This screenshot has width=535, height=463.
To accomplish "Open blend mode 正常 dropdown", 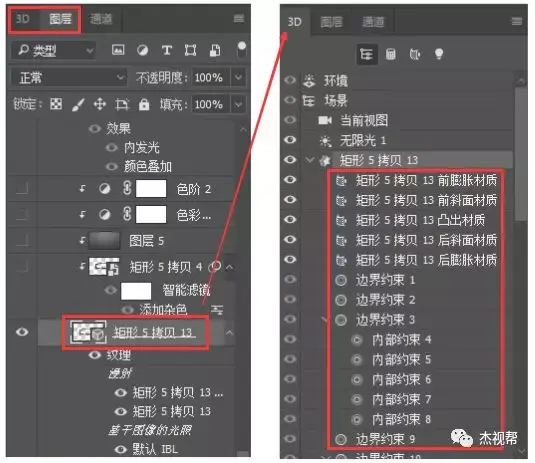I will (69, 77).
